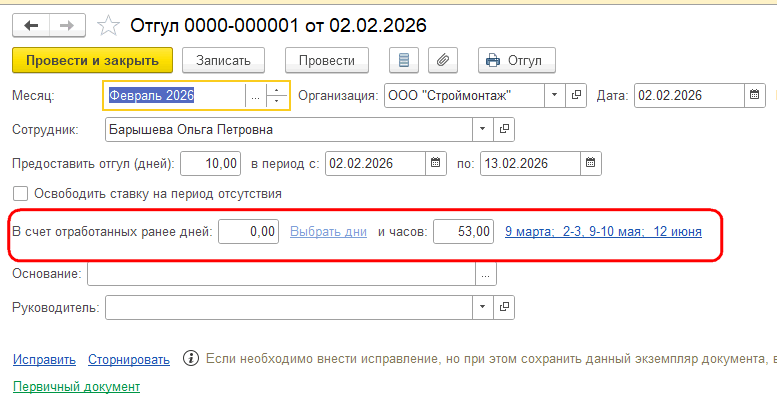The width and height of the screenshot is (777, 400).
Task: Click the Руководитель field
Action: [x=288, y=307]
